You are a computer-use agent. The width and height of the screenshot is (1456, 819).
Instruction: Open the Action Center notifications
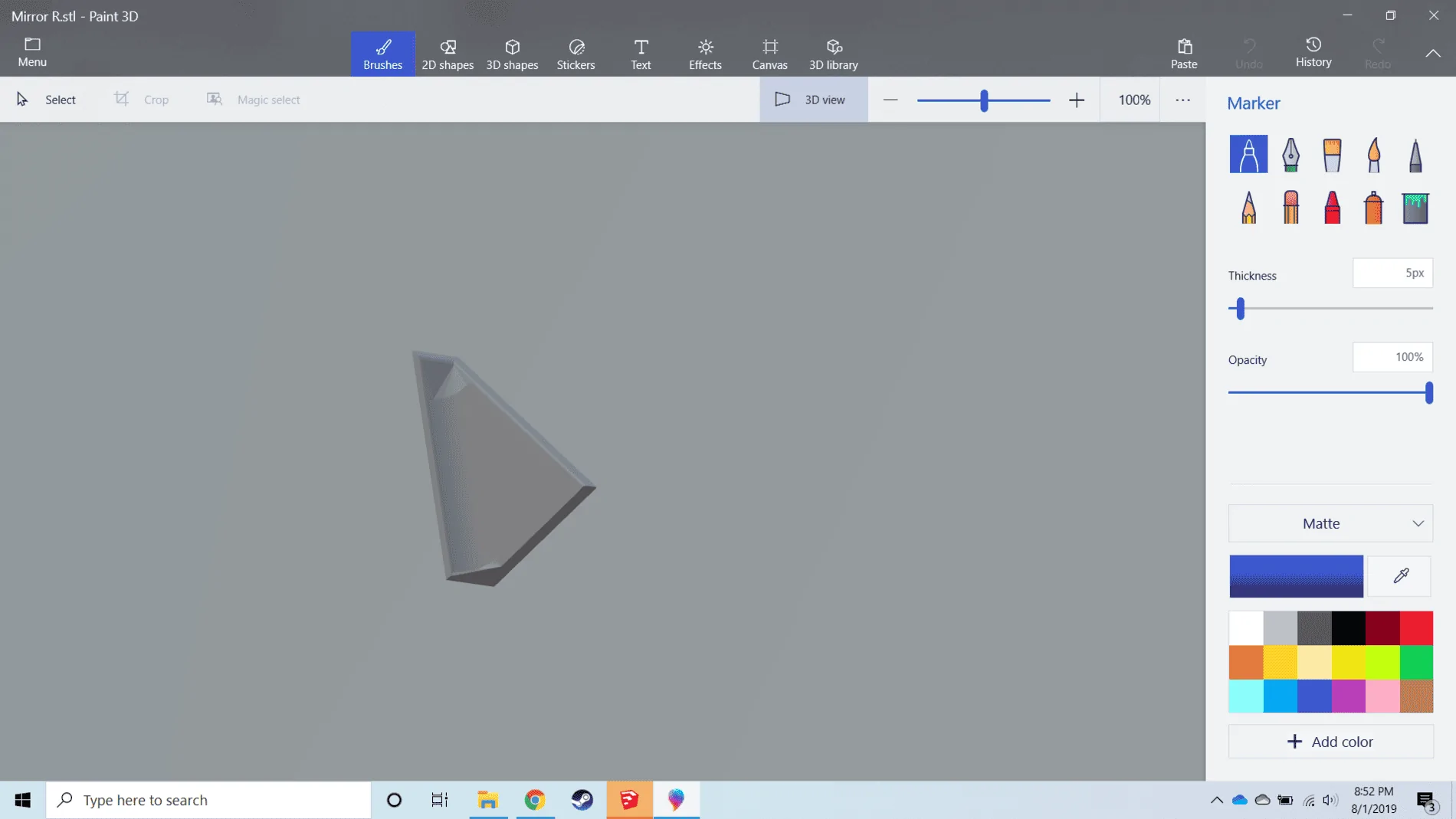click(1427, 801)
